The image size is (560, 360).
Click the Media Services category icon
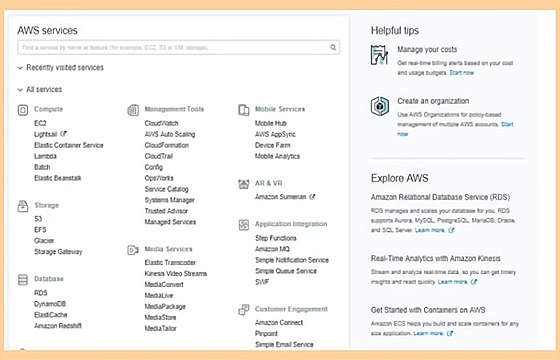[x=133, y=250]
